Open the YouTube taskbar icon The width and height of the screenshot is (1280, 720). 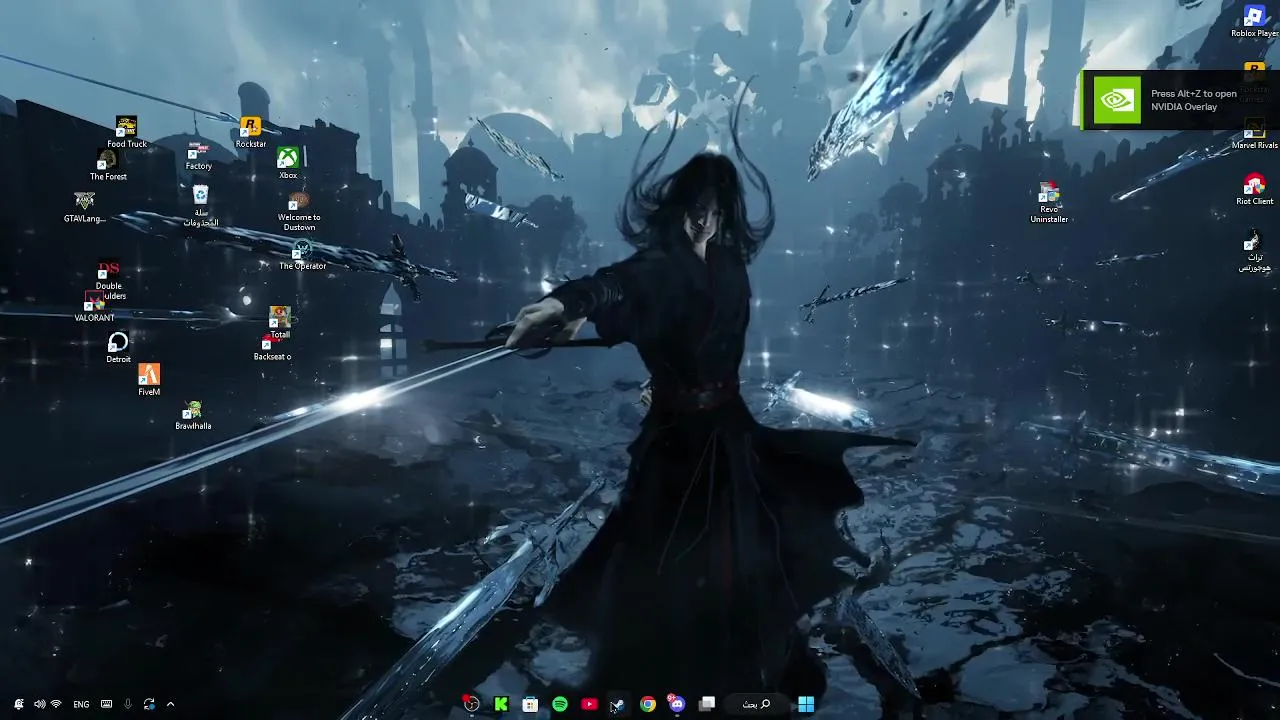[589, 704]
